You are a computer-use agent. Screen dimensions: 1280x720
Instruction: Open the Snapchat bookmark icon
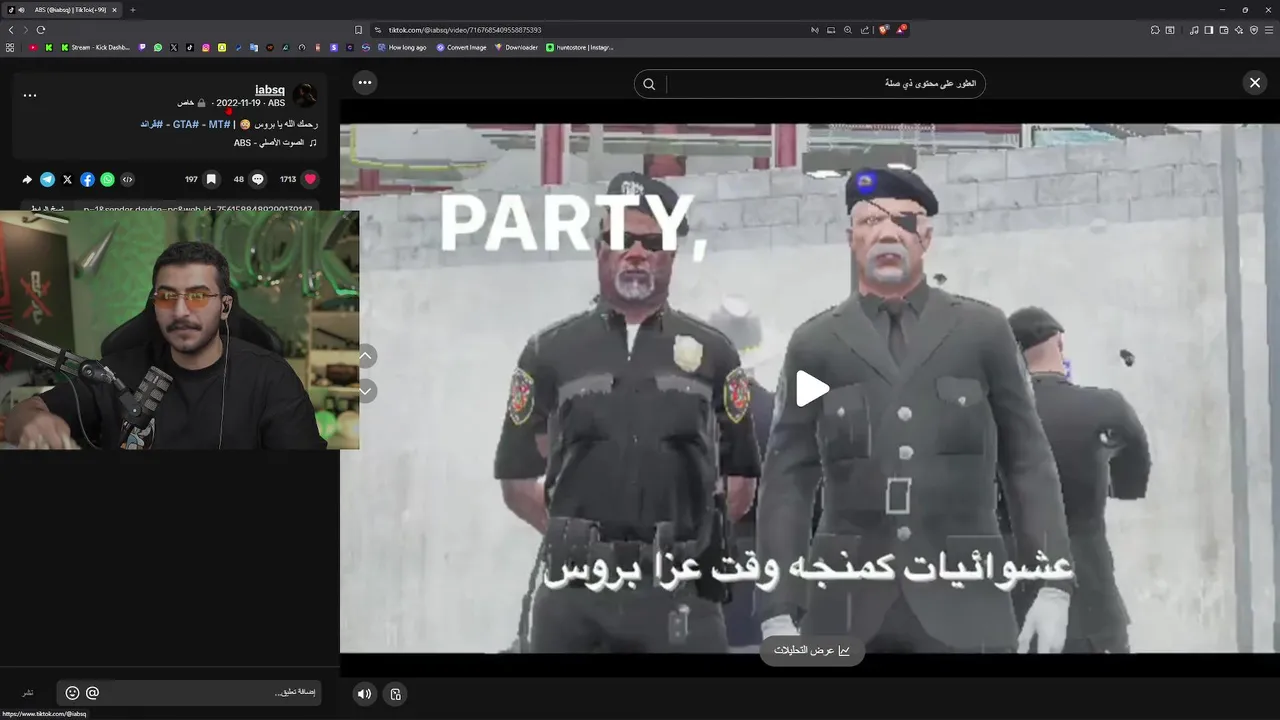222,47
